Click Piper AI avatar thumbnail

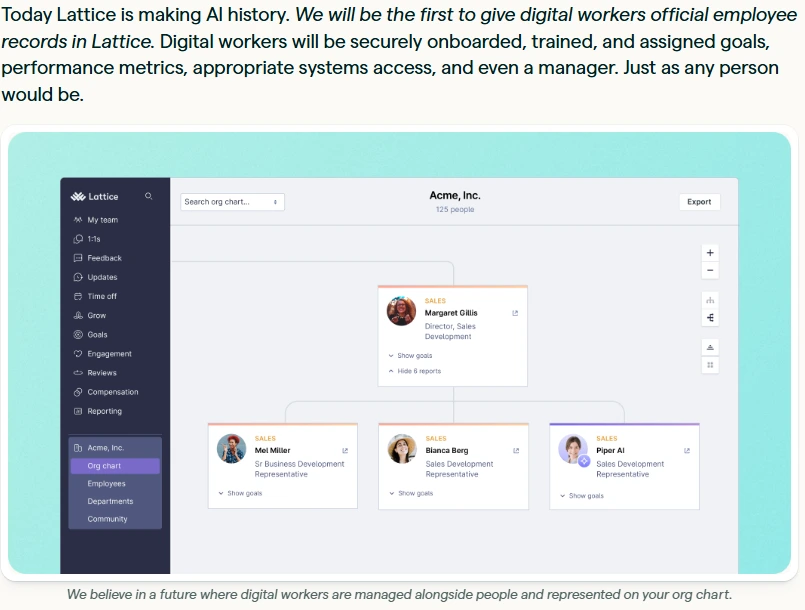(x=573, y=449)
